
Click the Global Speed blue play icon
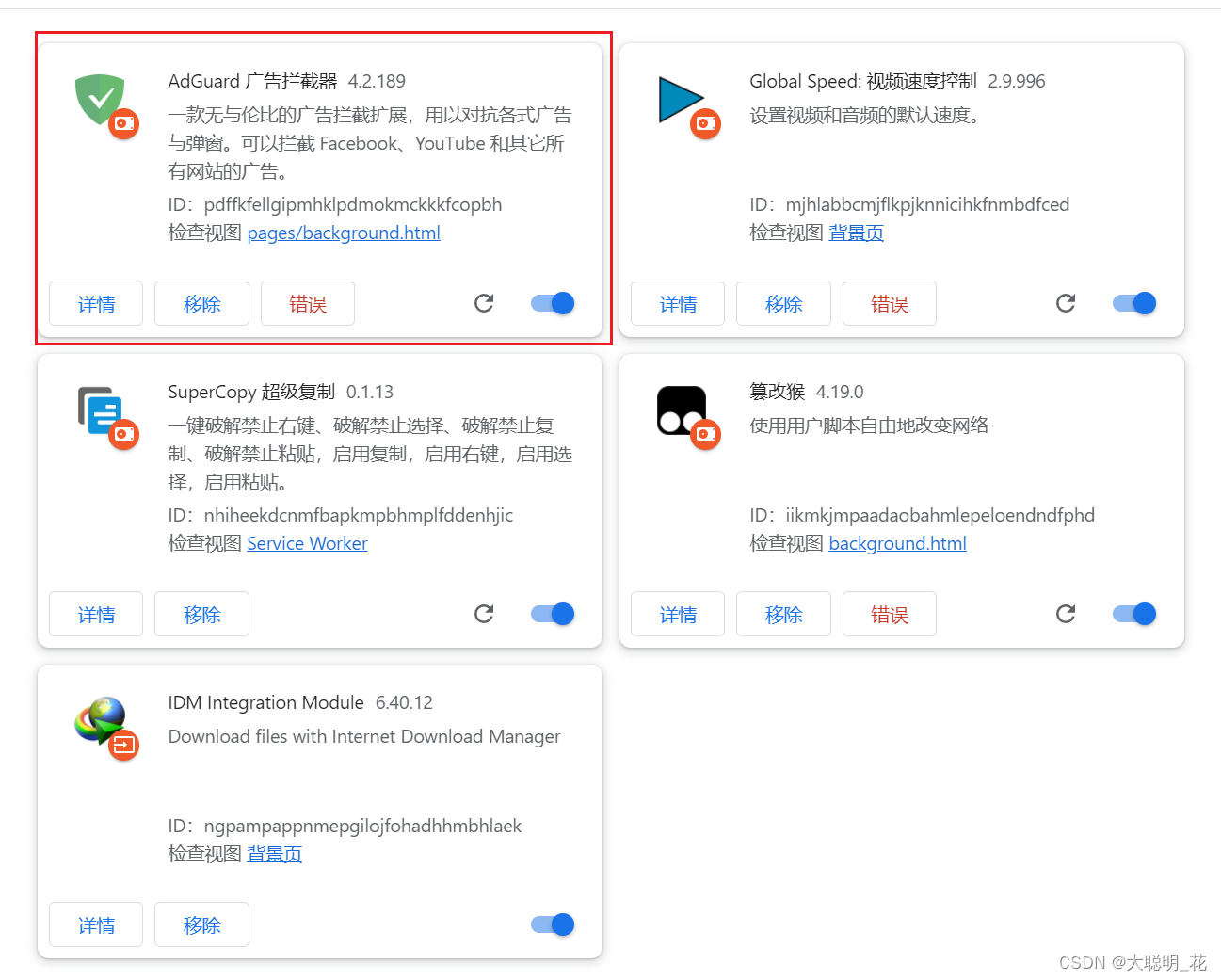click(x=682, y=100)
